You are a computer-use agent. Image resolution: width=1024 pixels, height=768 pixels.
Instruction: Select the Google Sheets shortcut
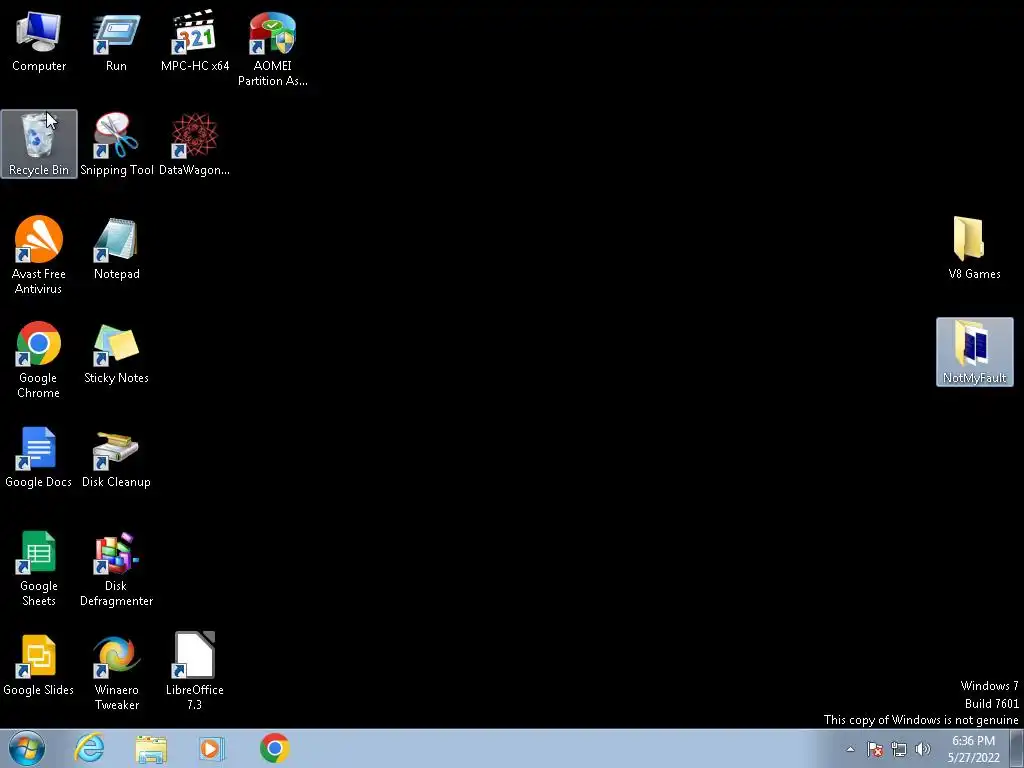tap(39, 568)
